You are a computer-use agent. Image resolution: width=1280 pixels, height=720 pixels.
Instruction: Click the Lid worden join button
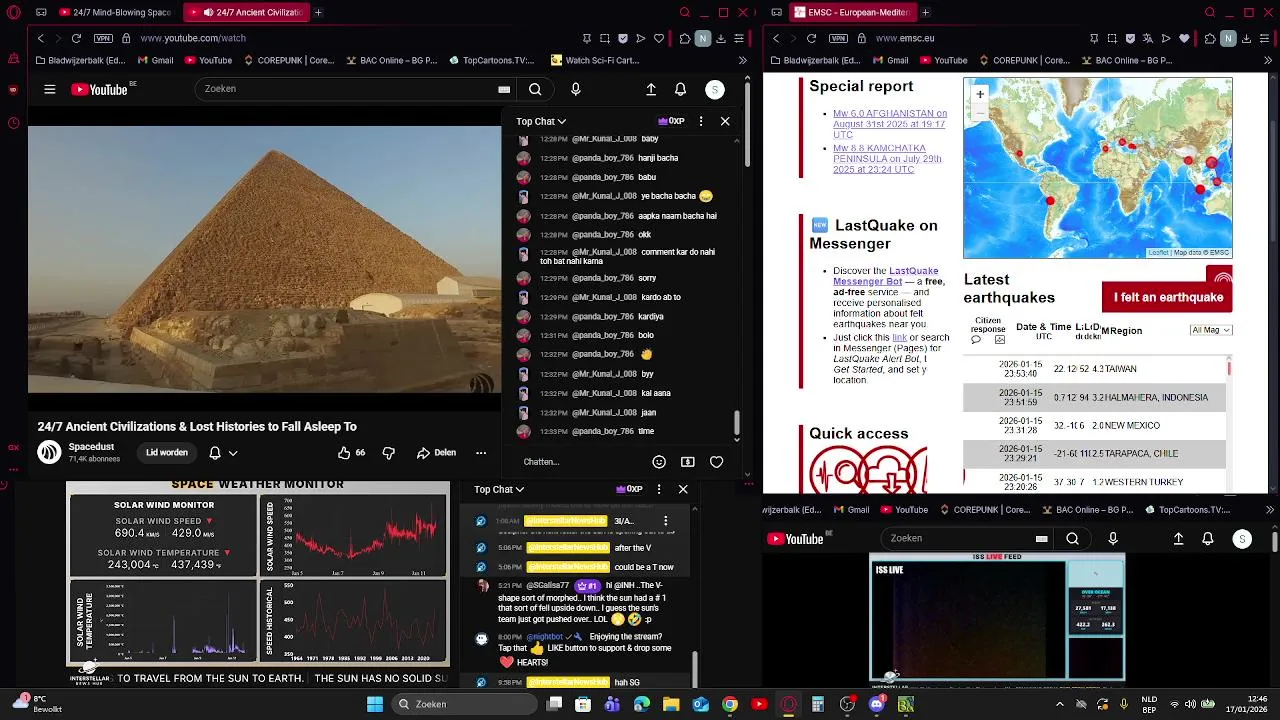coord(167,452)
